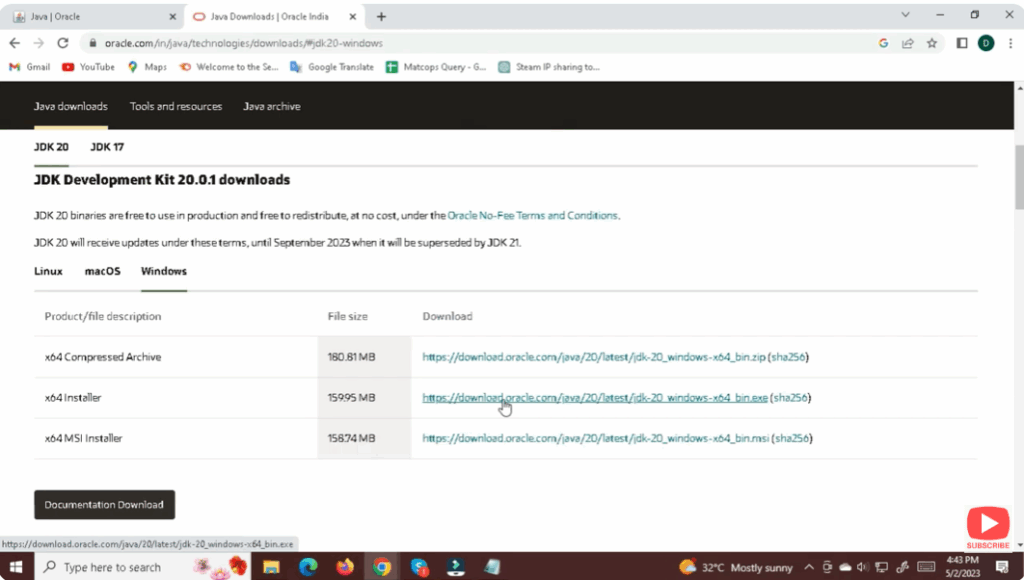Viewport: 1024px width, 580px height.
Task: Open the Google Maps bookmark
Action: [x=146, y=67]
